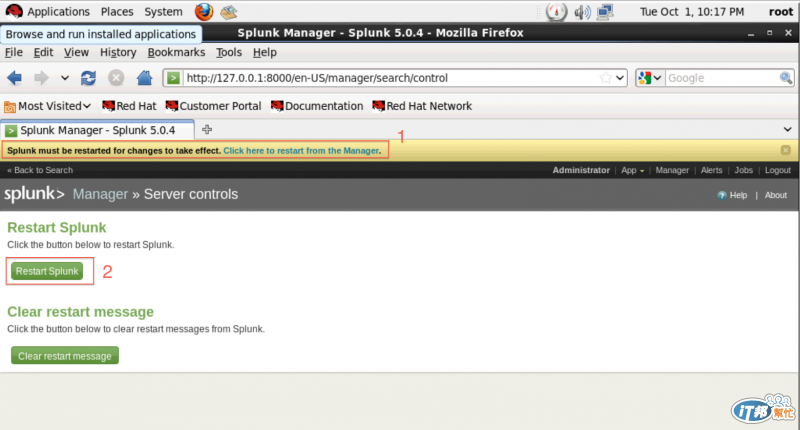Screen dimensions: 800x430
Task: Go to the home page icon
Action: click(x=144, y=78)
